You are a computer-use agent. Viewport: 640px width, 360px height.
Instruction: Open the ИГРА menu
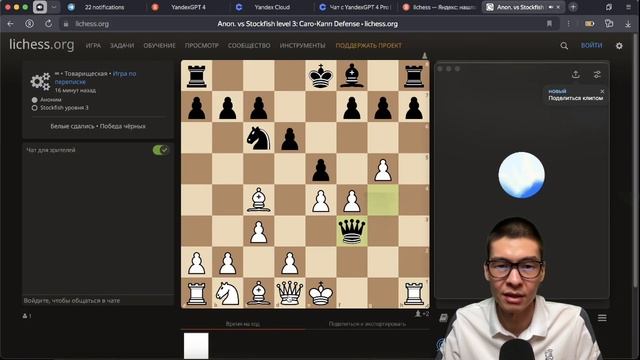pos(93,46)
